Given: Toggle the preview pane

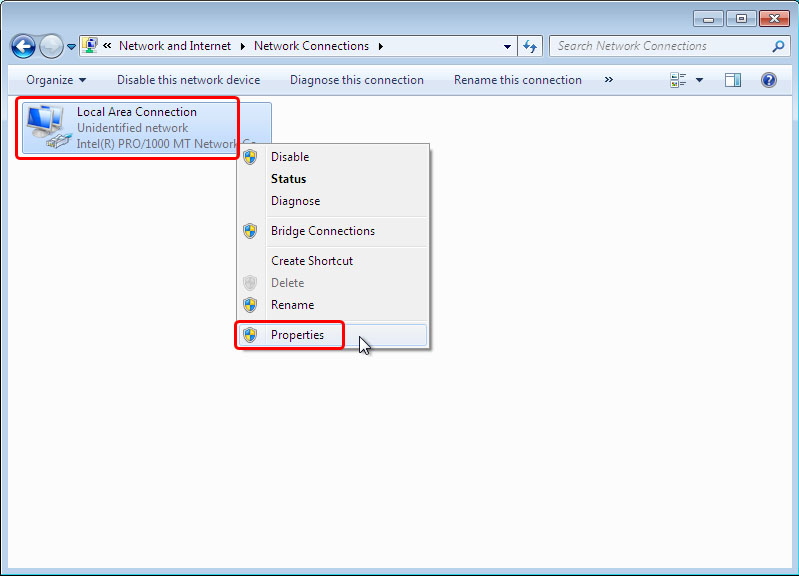Looking at the screenshot, I should pyautogui.click(x=733, y=80).
